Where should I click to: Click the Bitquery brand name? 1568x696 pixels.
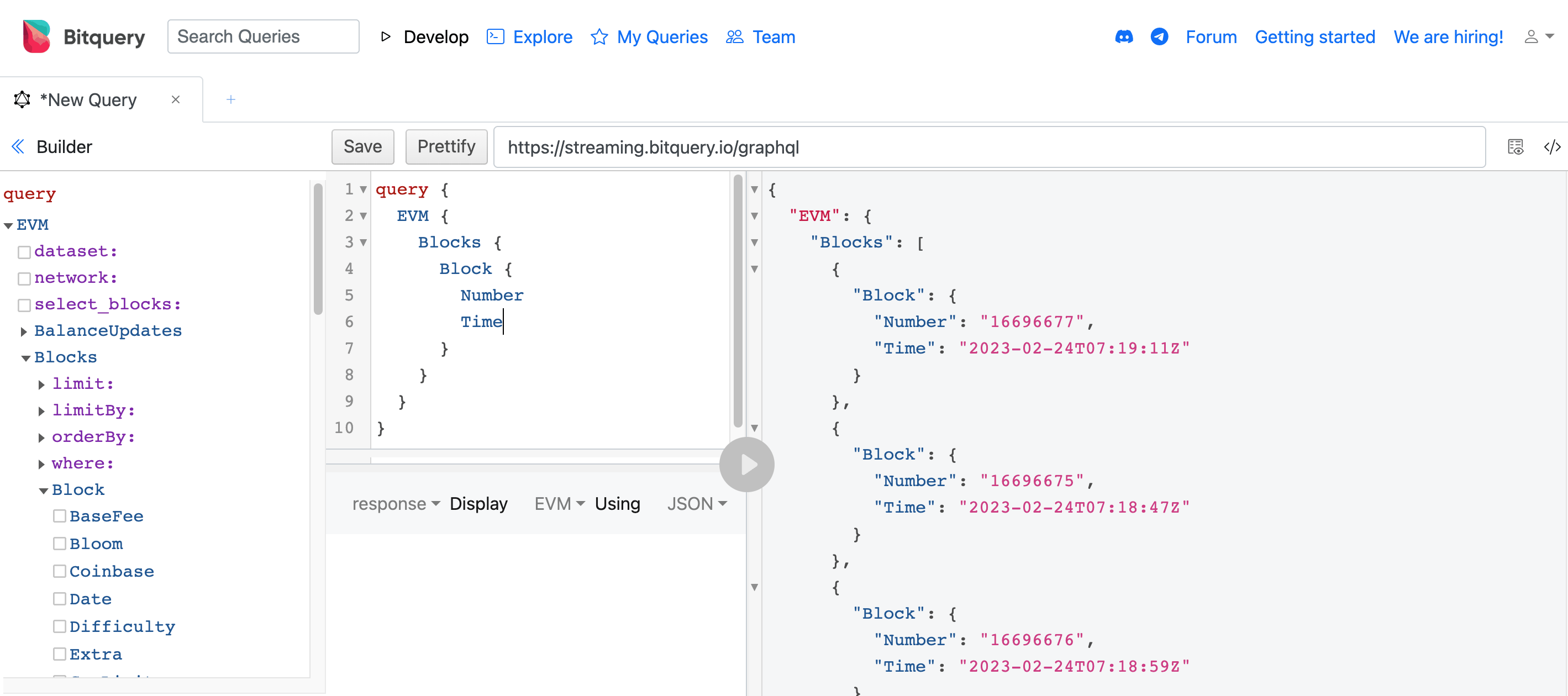pos(104,37)
